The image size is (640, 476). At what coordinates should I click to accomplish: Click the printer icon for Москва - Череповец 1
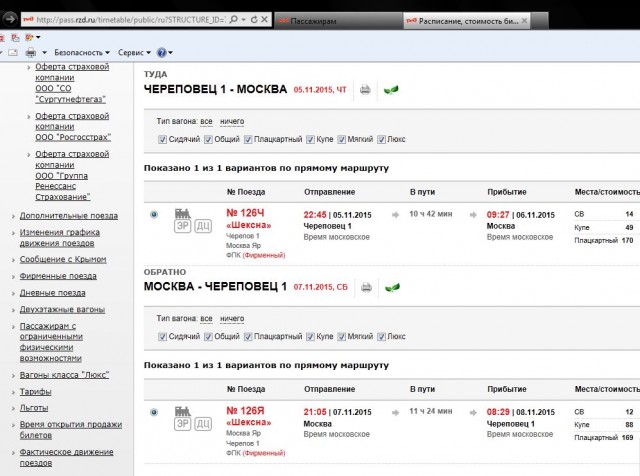366,288
